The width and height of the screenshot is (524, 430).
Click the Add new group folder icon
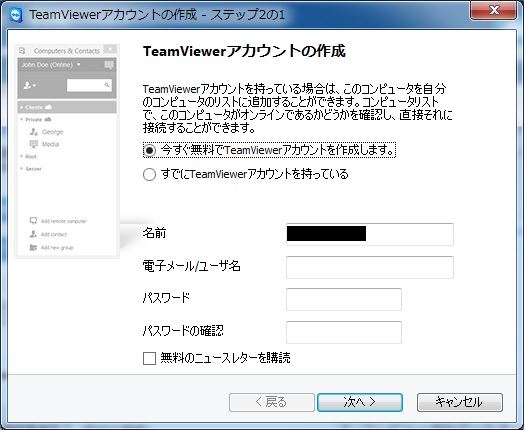(33, 248)
